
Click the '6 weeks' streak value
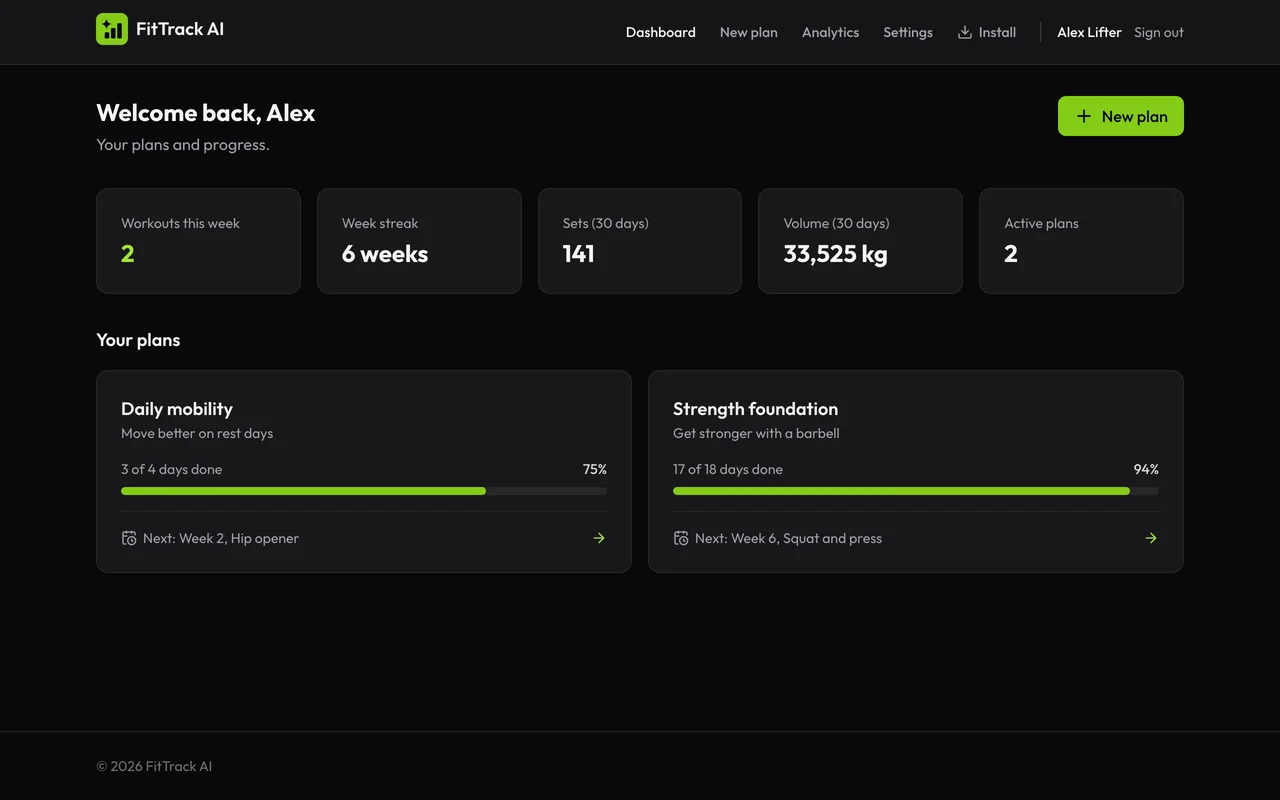pyautogui.click(x=385, y=254)
